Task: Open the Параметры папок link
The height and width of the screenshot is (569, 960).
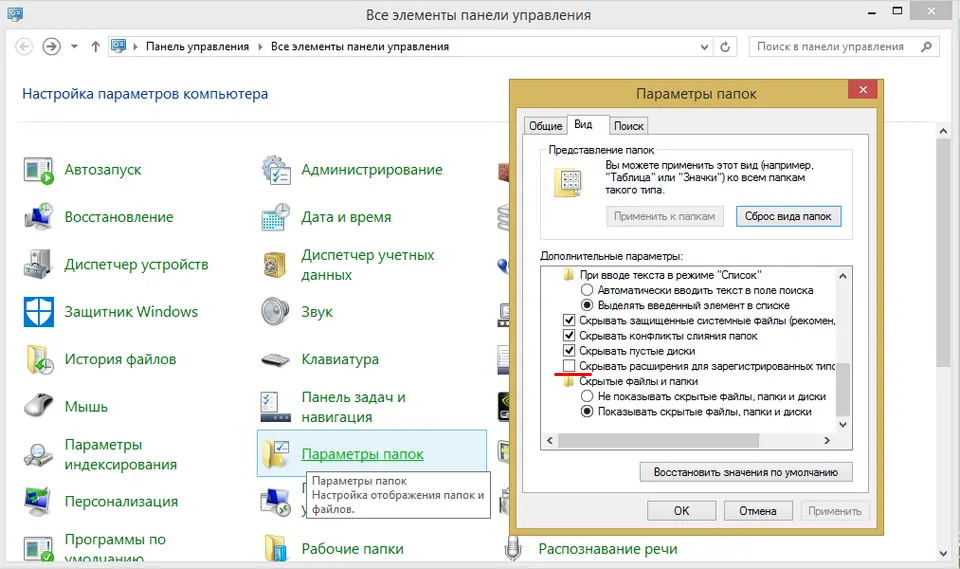Action: click(x=362, y=454)
